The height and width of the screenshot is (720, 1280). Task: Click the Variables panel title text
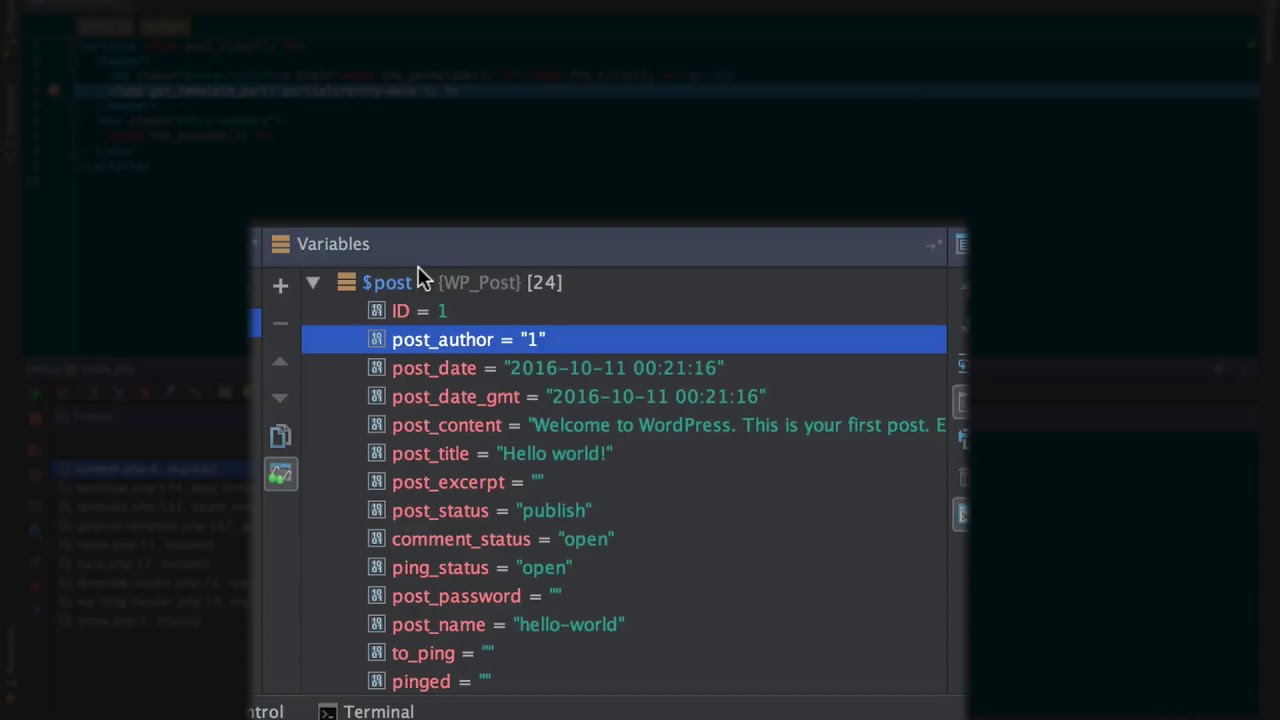coord(333,244)
